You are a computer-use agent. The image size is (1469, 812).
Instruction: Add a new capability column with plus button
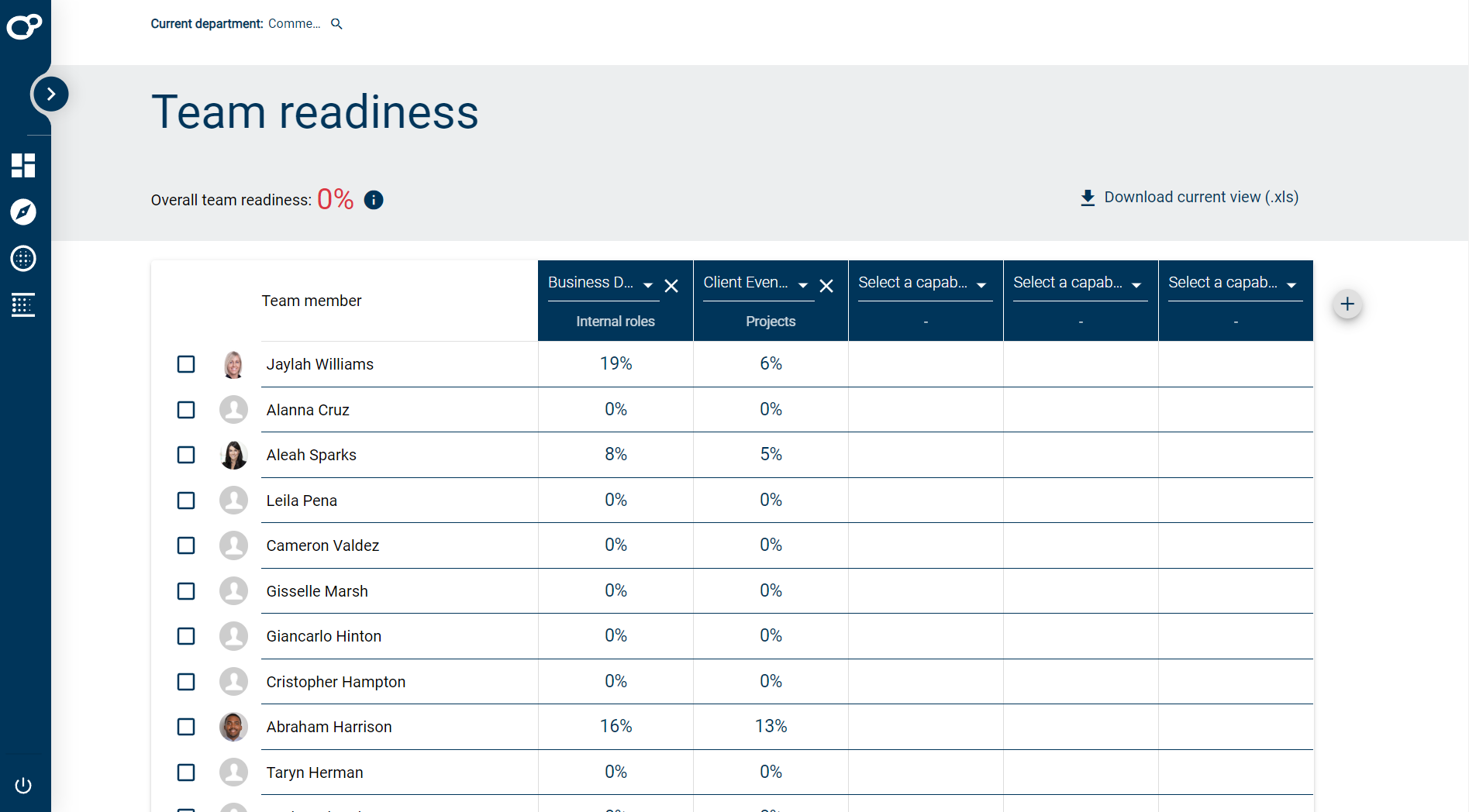(1347, 304)
